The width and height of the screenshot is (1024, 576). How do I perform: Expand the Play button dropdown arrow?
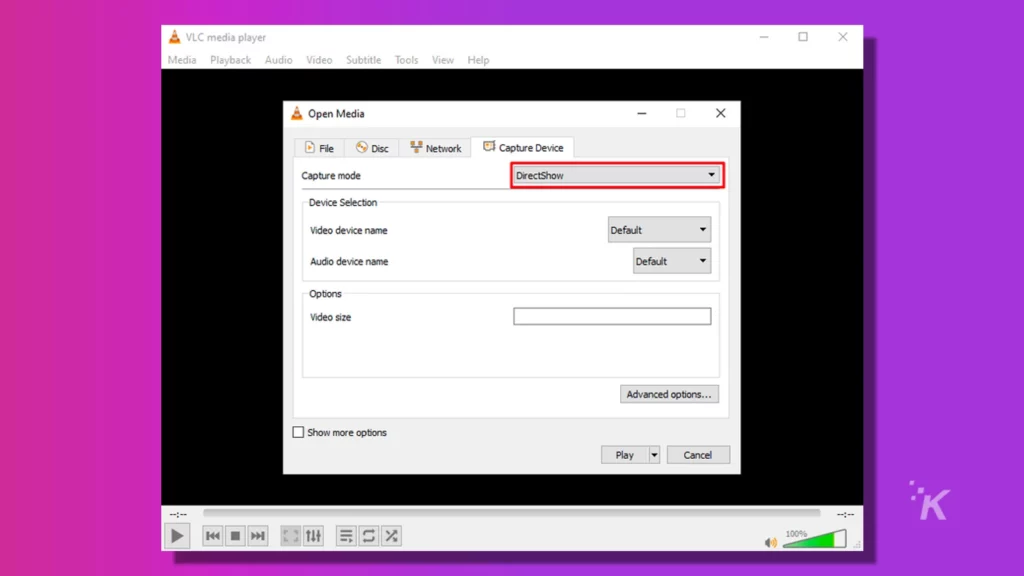coord(654,455)
